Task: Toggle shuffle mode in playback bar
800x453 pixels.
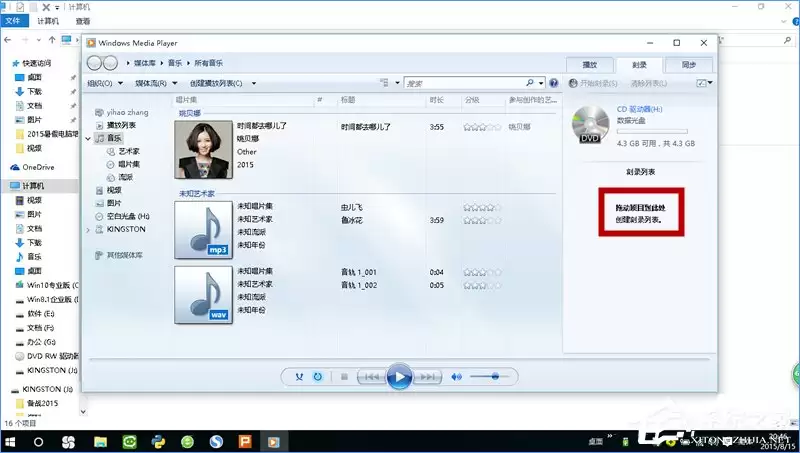Action: click(299, 377)
